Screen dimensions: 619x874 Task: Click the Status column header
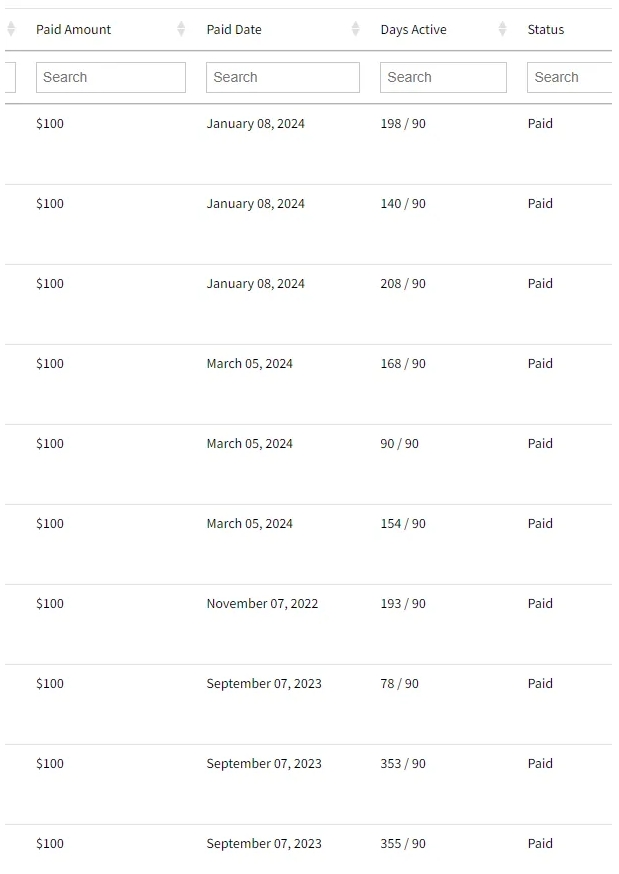point(546,30)
